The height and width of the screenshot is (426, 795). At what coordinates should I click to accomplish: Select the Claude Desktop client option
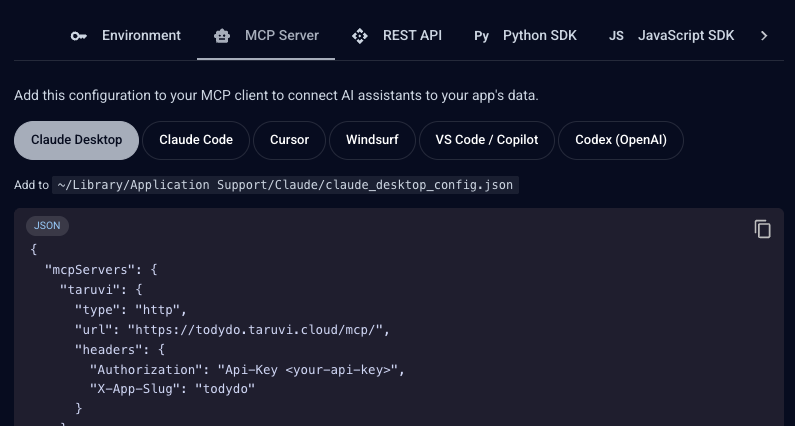click(77, 140)
